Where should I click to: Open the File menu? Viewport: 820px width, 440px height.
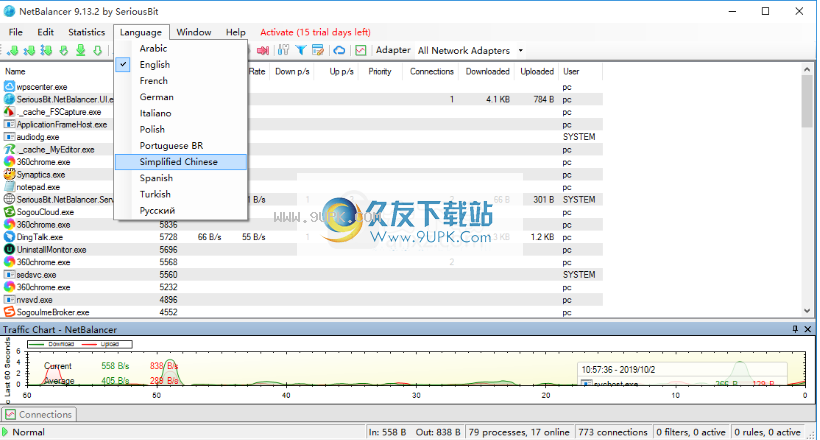(x=16, y=32)
